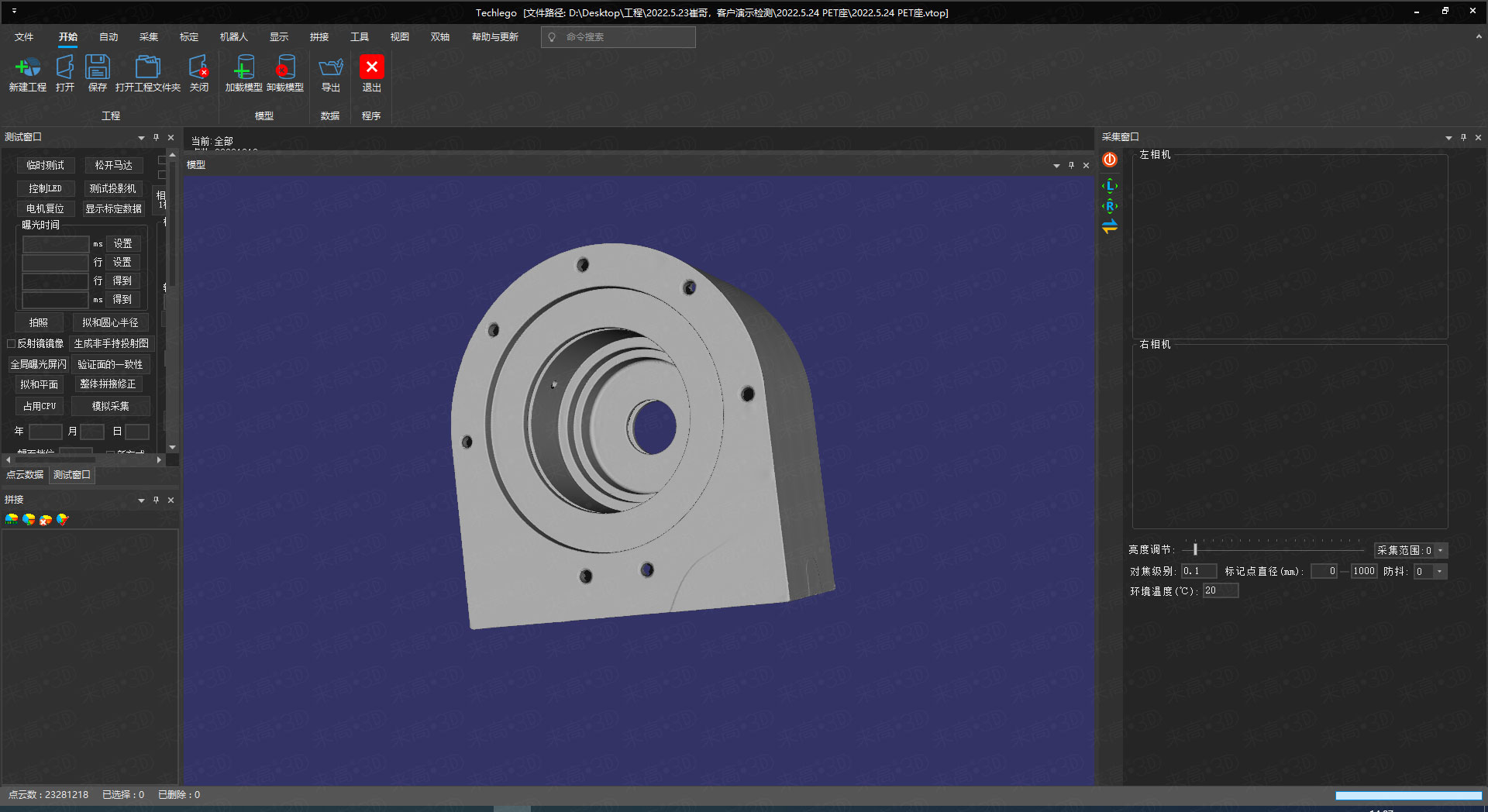Click the 导出 (Export) data icon
The height and width of the screenshot is (812, 1488).
[331, 68]
